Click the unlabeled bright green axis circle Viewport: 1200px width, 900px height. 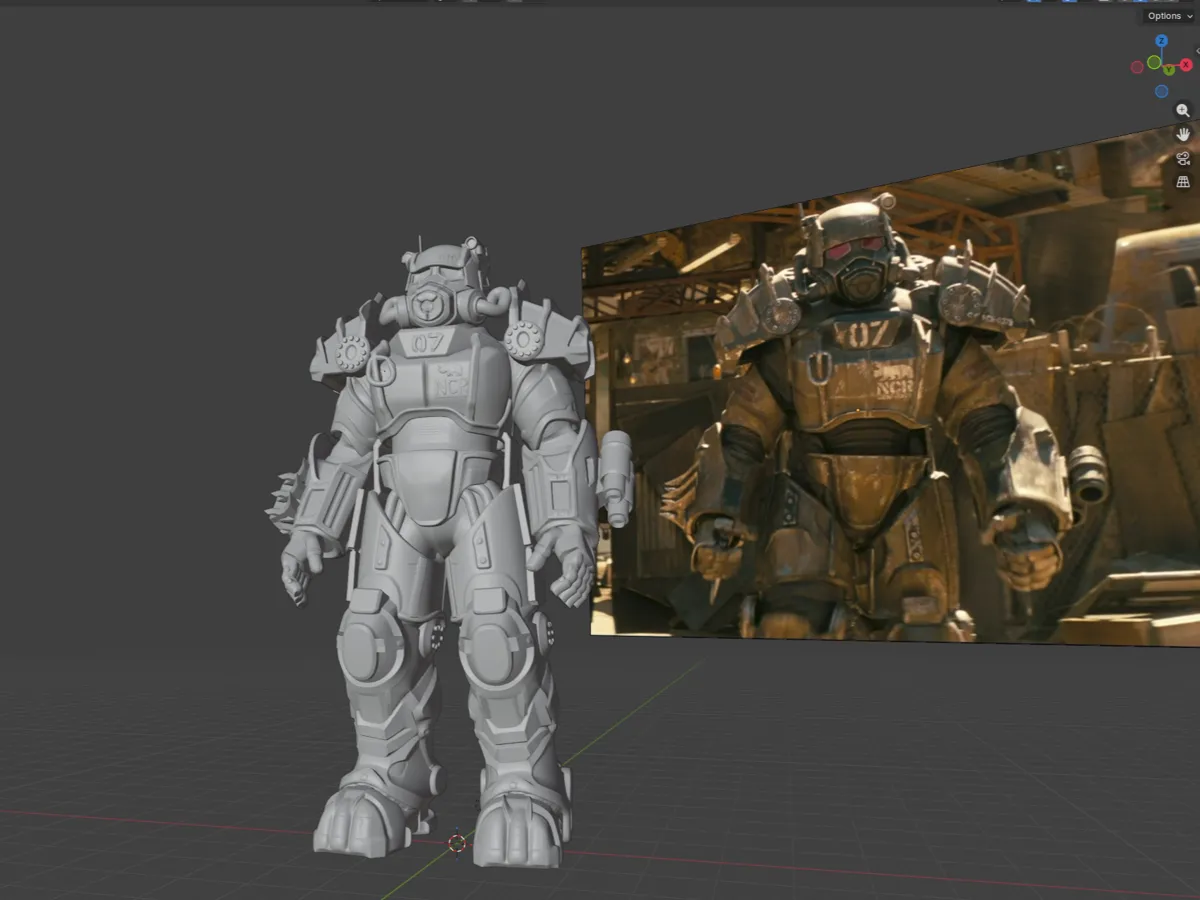(x=1154, y=62)
